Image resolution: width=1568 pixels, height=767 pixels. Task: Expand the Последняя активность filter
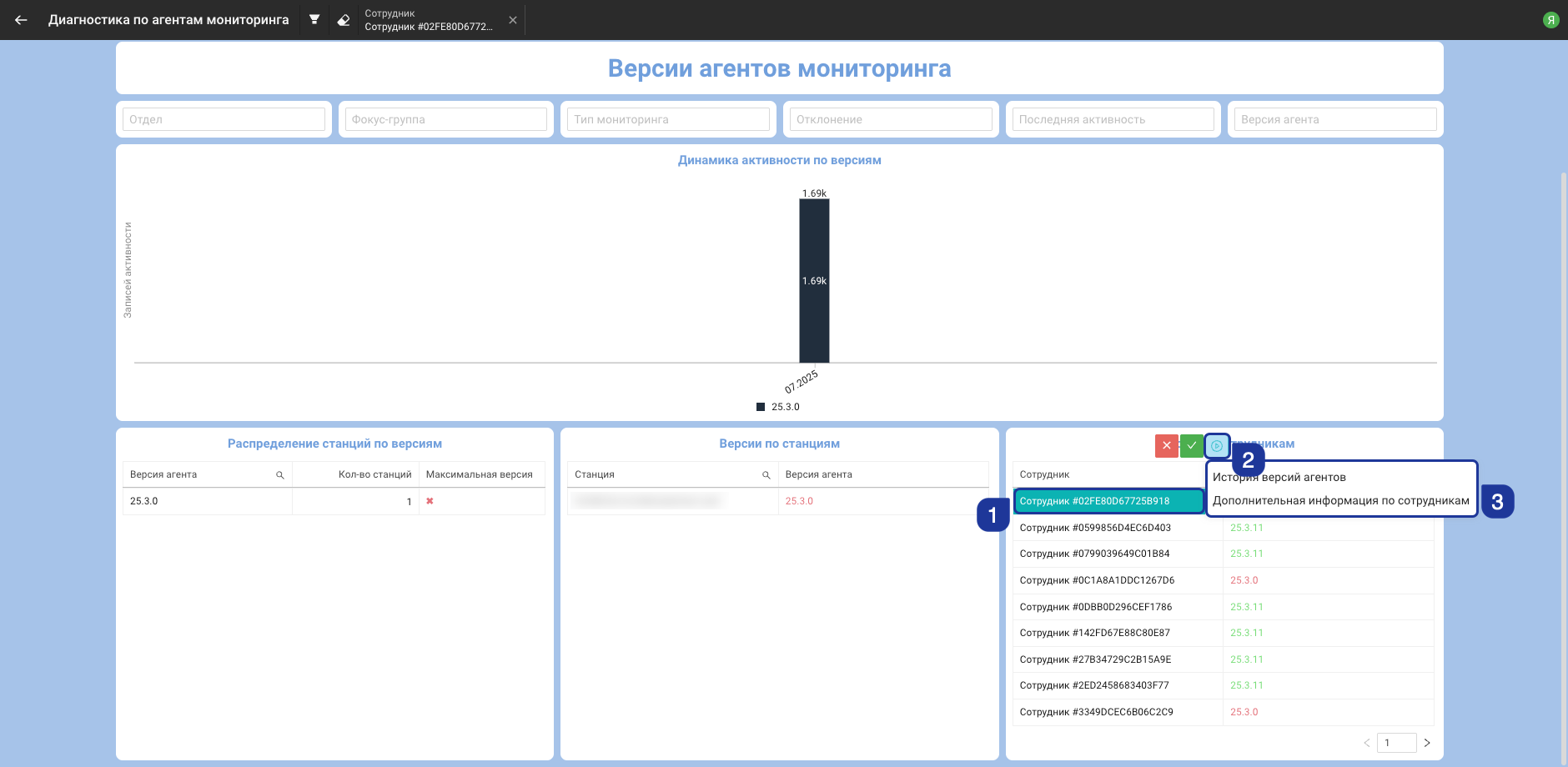coord(1113,119)
